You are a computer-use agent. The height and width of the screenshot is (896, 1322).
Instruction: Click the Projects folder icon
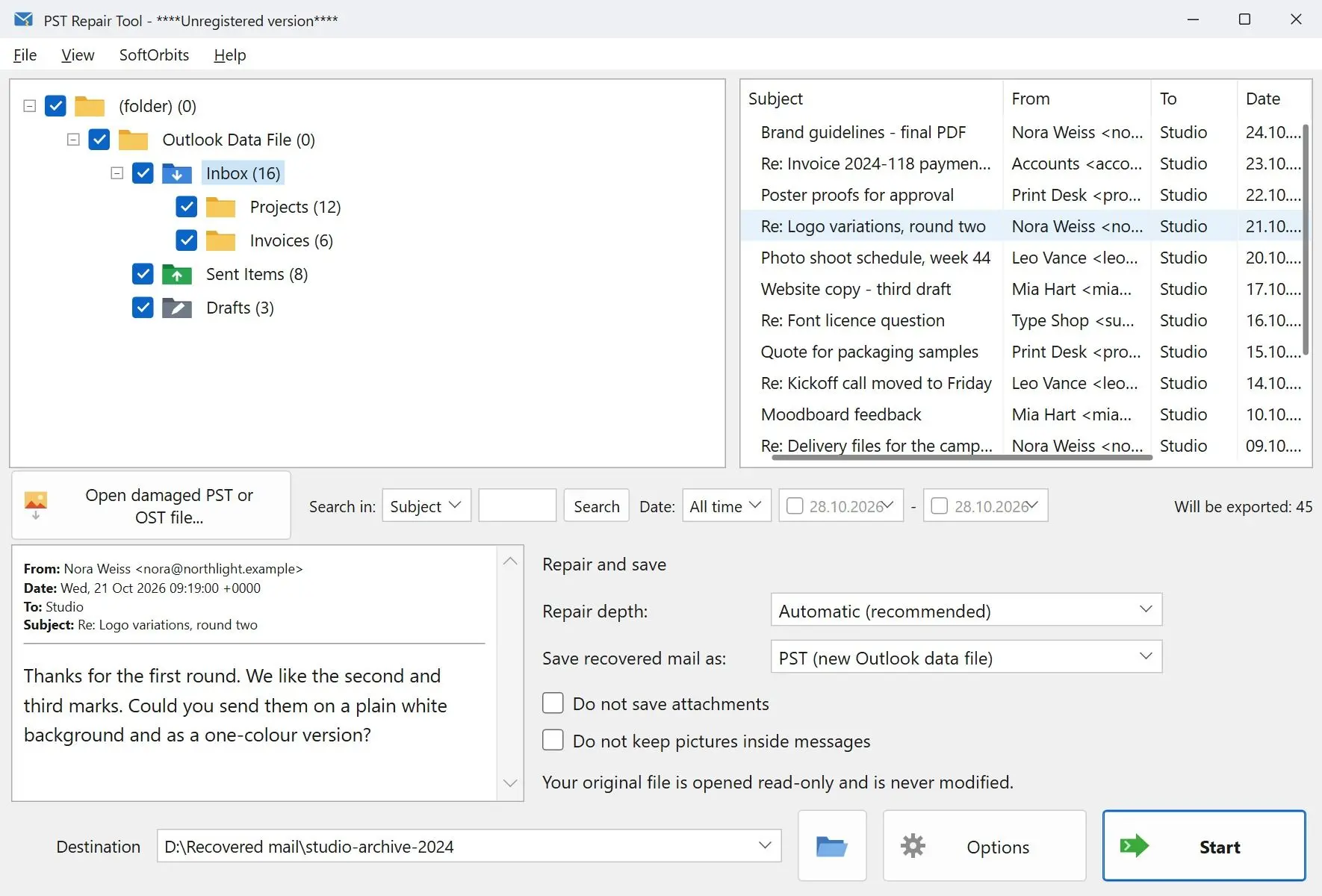coord(221,207)
